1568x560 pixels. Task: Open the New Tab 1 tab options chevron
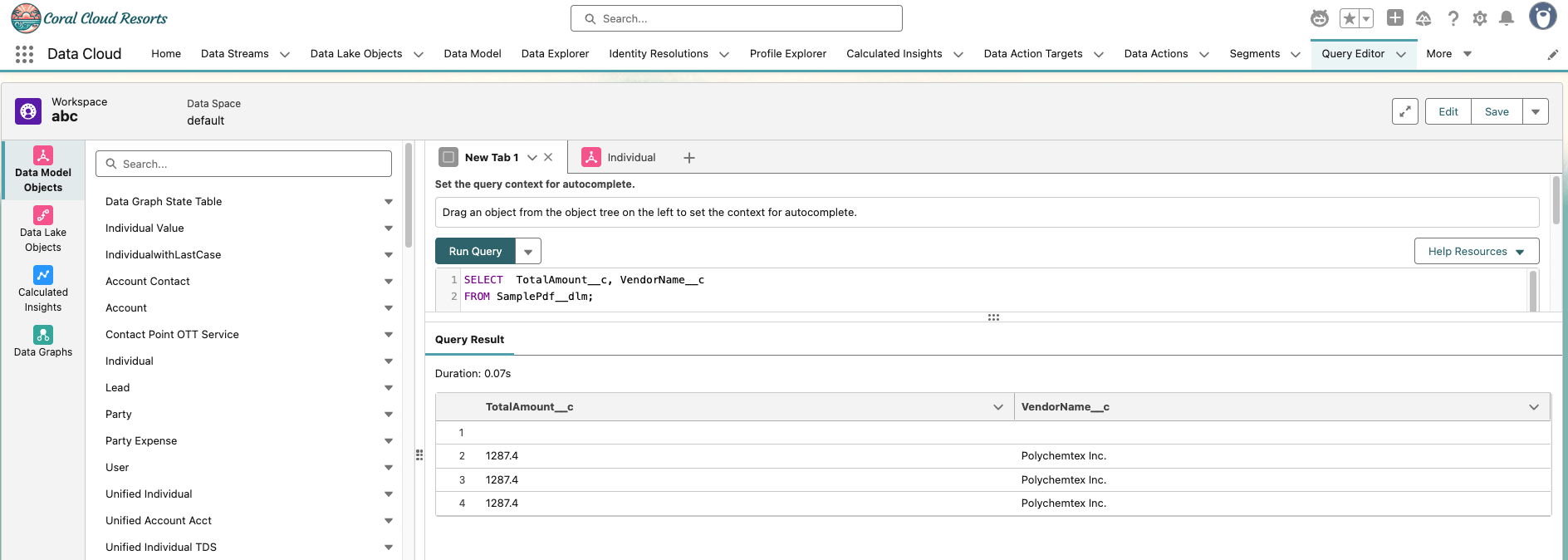click(x=532, y=157)
